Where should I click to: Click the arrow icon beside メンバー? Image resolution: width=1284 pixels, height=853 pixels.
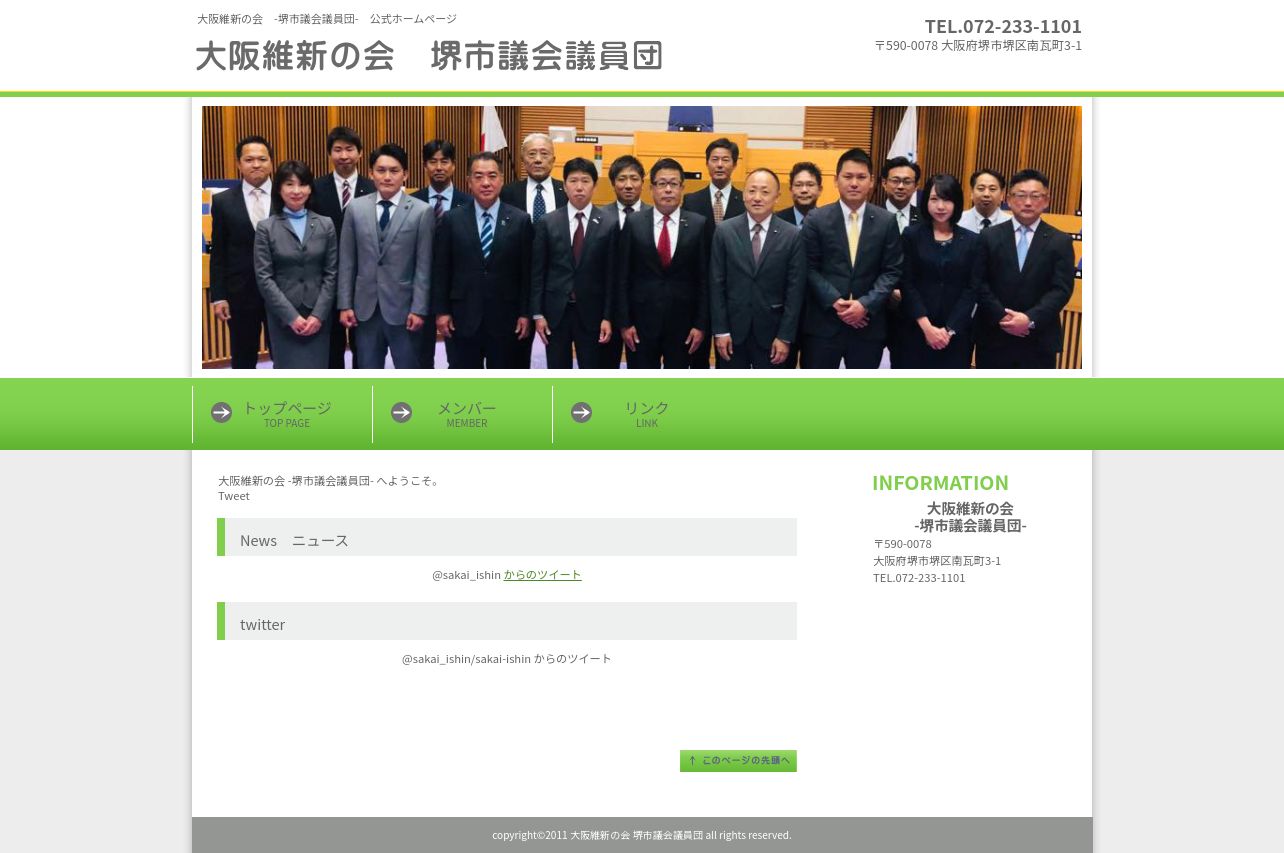(x=401, y=413)
